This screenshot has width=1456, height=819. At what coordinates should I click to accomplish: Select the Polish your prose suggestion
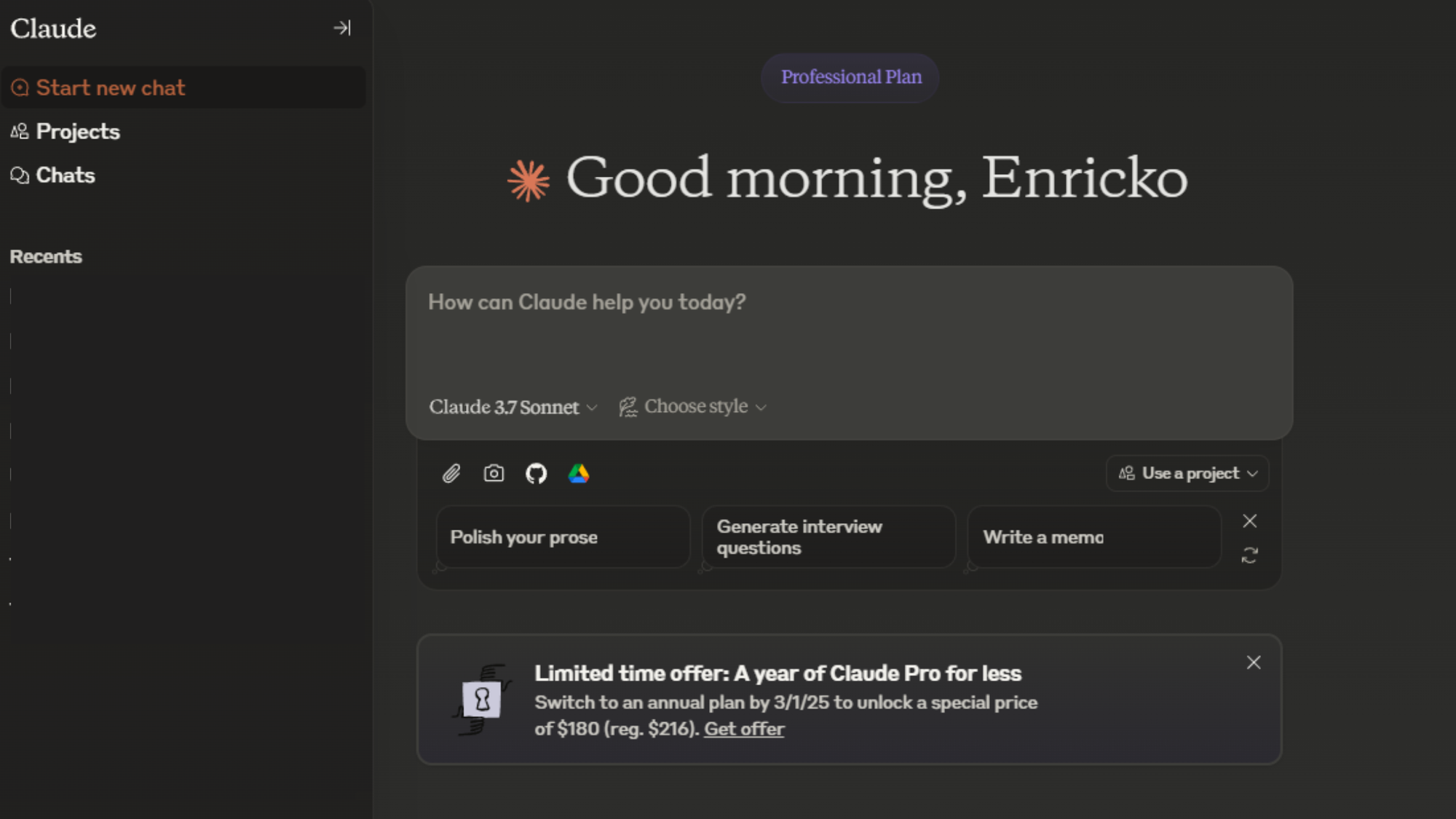pyautogui.click(x=563, y=537)
